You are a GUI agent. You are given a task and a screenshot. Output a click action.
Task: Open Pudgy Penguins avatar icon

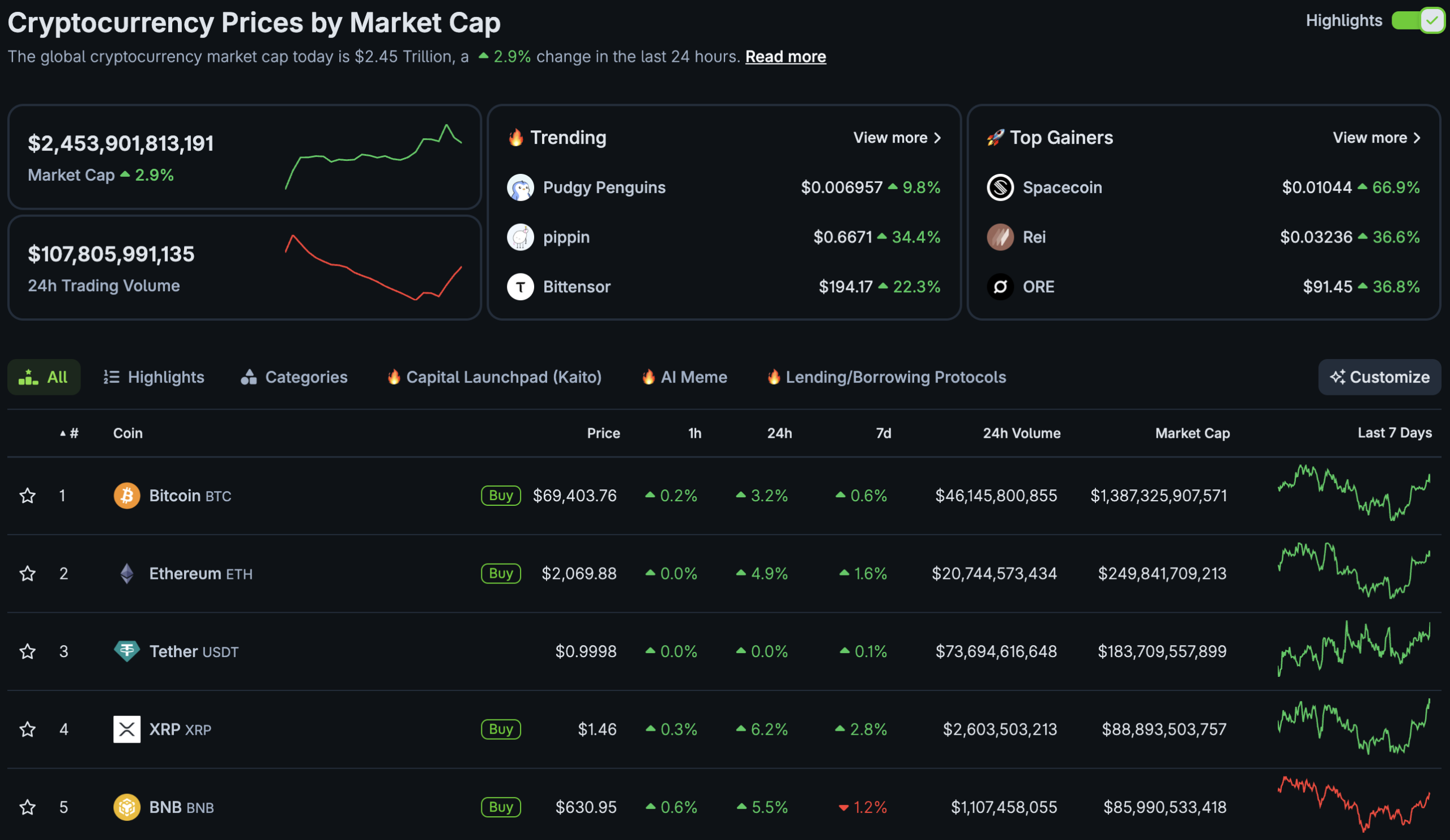(520, 187)
